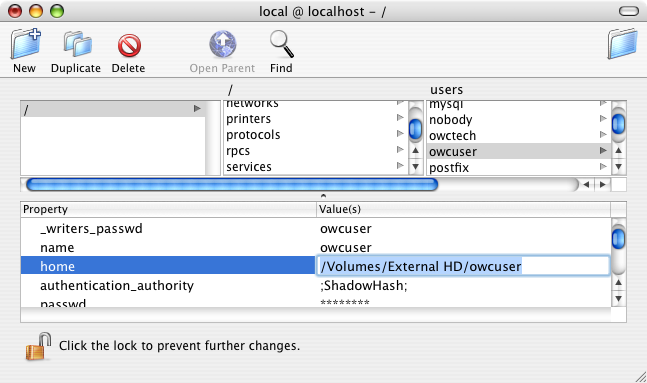Expand the printers directory arrow
The image size is (647, 383).
tap(400, 118)
